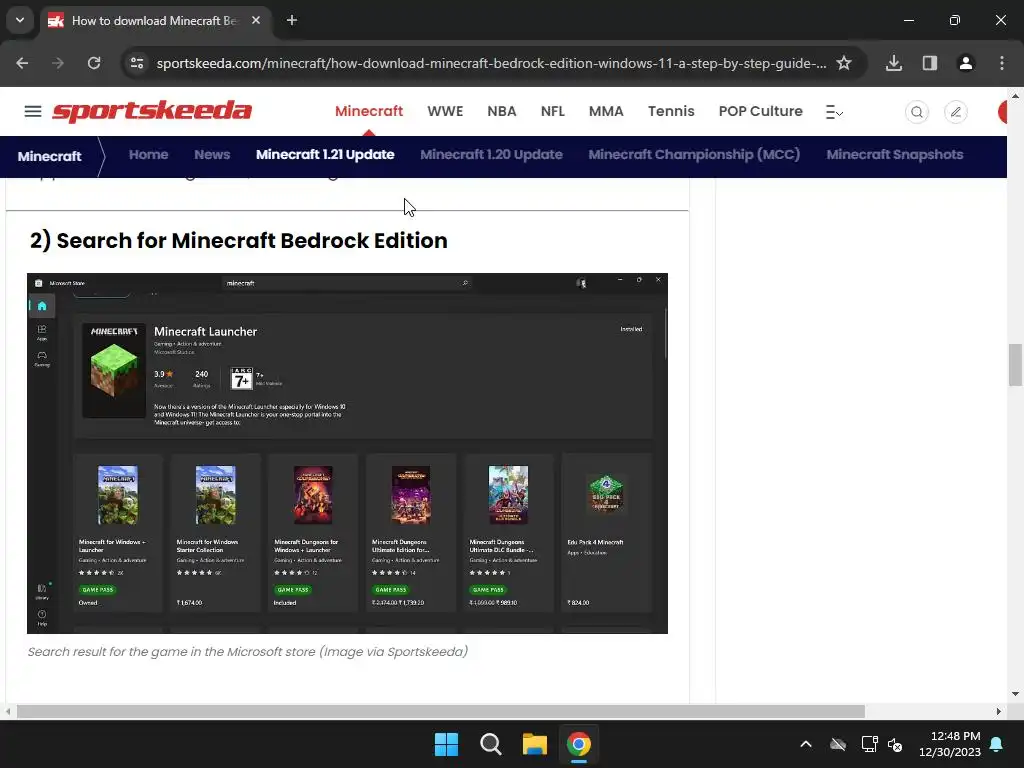Open the Tennis navigation item
This screenshot has width=1024, height=768.
pyautogui.click(x=671, y=111)
